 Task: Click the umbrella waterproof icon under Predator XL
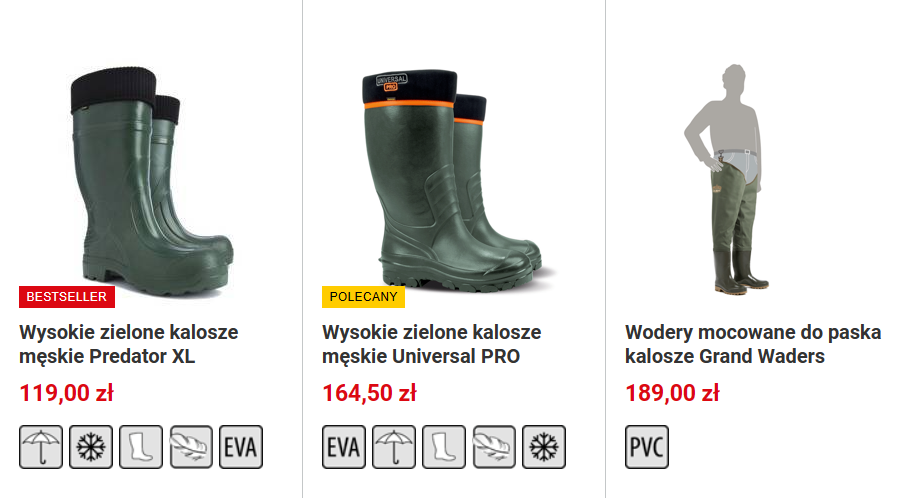[x=41, y=447]
